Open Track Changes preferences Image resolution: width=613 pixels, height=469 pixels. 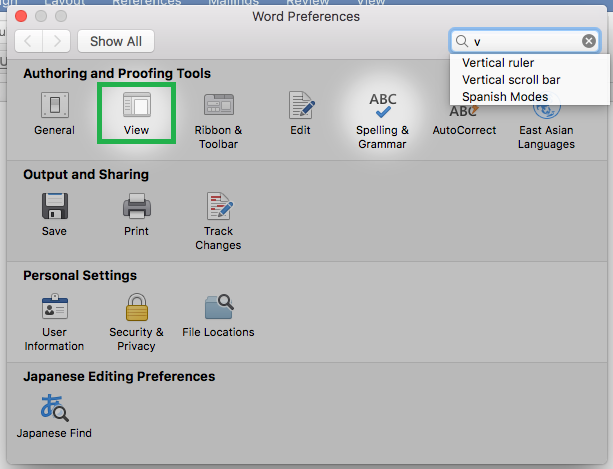click(x=218, y=221)
